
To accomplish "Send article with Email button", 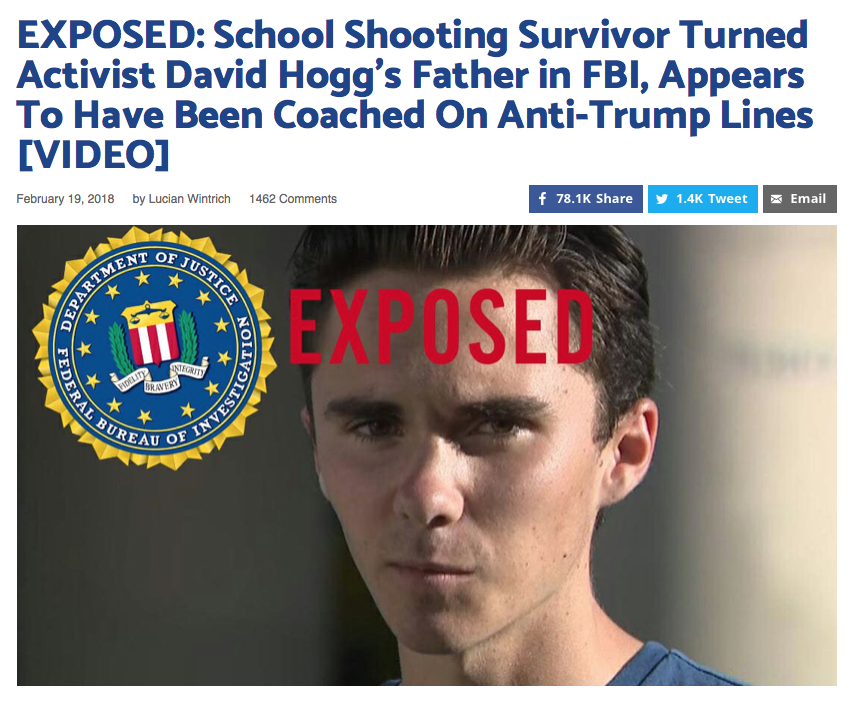I will tap(799, 199).
